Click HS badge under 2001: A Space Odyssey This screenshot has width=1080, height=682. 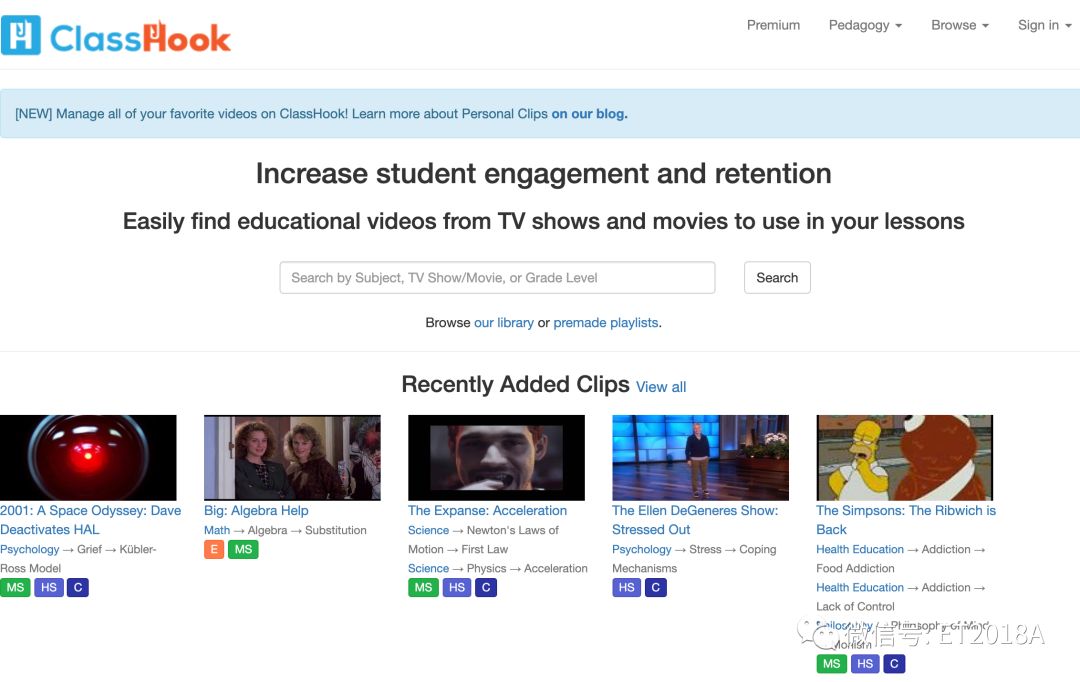pyautogui.click(x=49, y=588)
